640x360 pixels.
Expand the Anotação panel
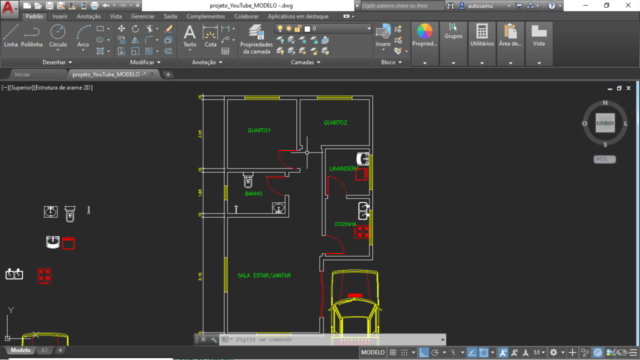[x=207, y=62]
